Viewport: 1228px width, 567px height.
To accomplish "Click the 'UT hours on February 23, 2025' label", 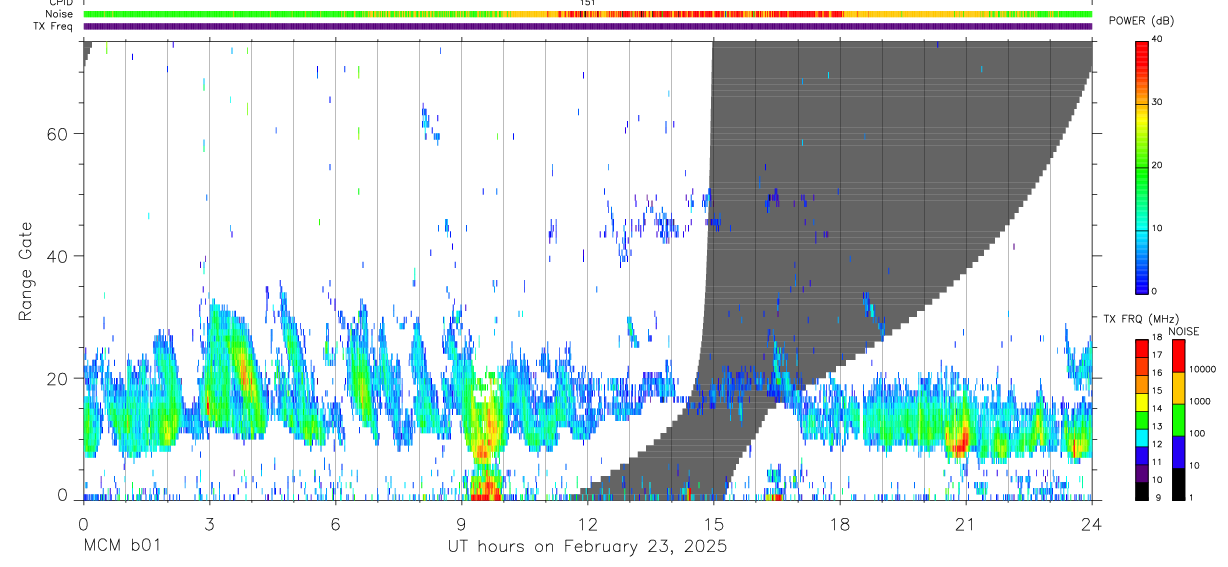I will click(587, 547).
